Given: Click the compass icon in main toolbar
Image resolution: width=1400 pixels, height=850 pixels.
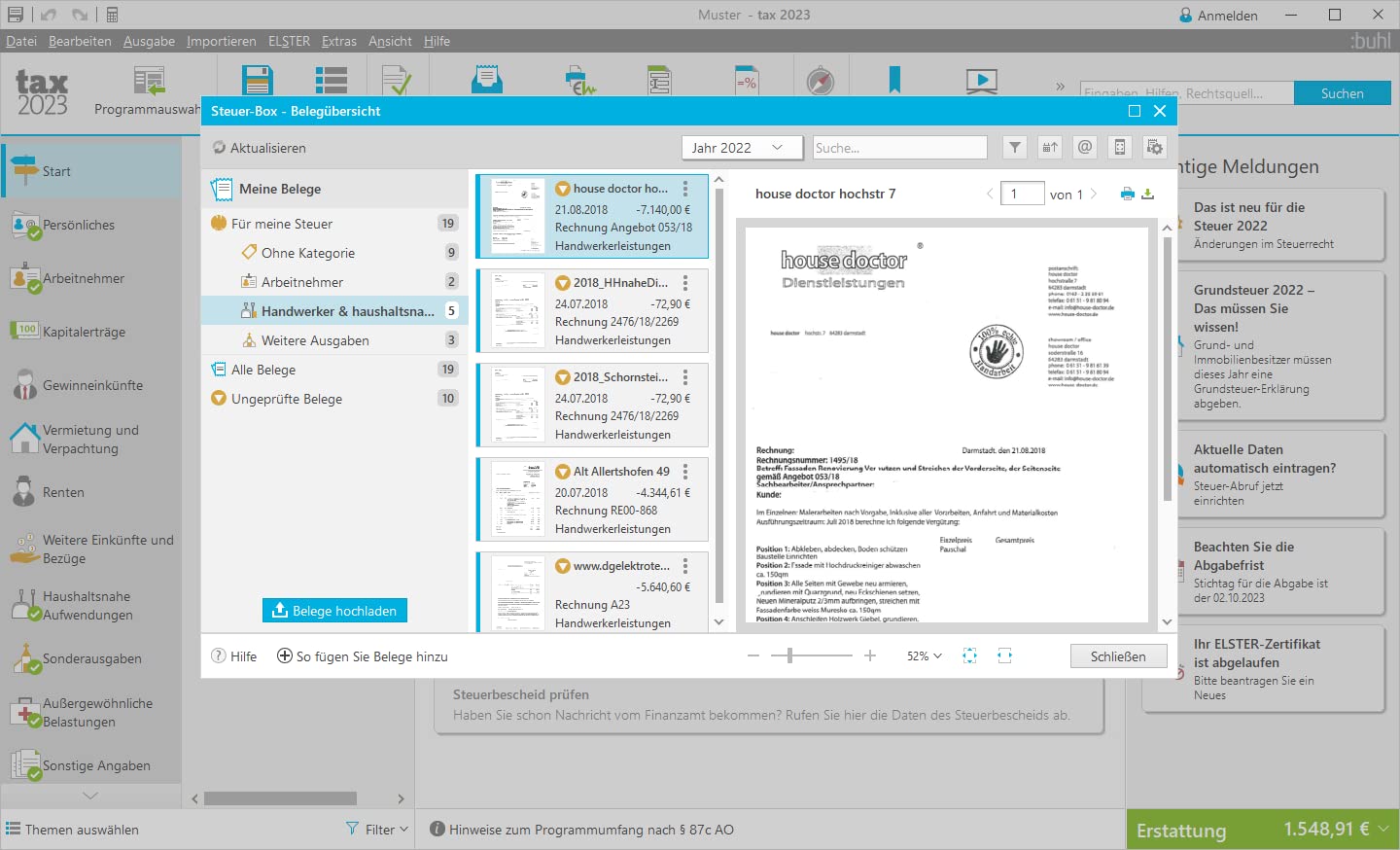Looking at the screenshot, I should point(821,81).
